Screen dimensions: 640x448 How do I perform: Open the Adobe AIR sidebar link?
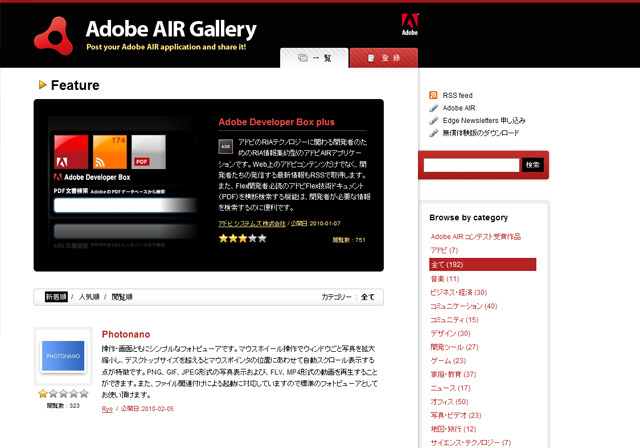point(459,108)
